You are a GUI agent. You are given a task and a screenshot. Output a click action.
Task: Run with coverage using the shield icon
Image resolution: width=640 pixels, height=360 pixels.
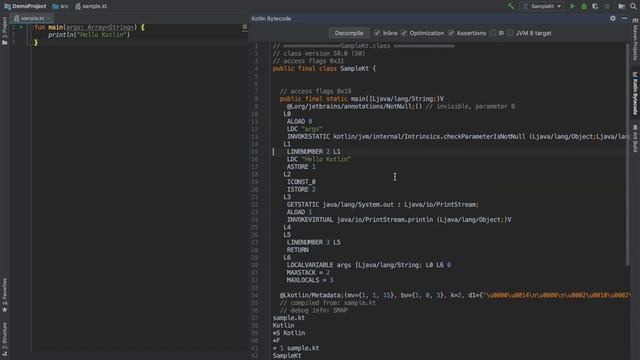pos(595,6)
